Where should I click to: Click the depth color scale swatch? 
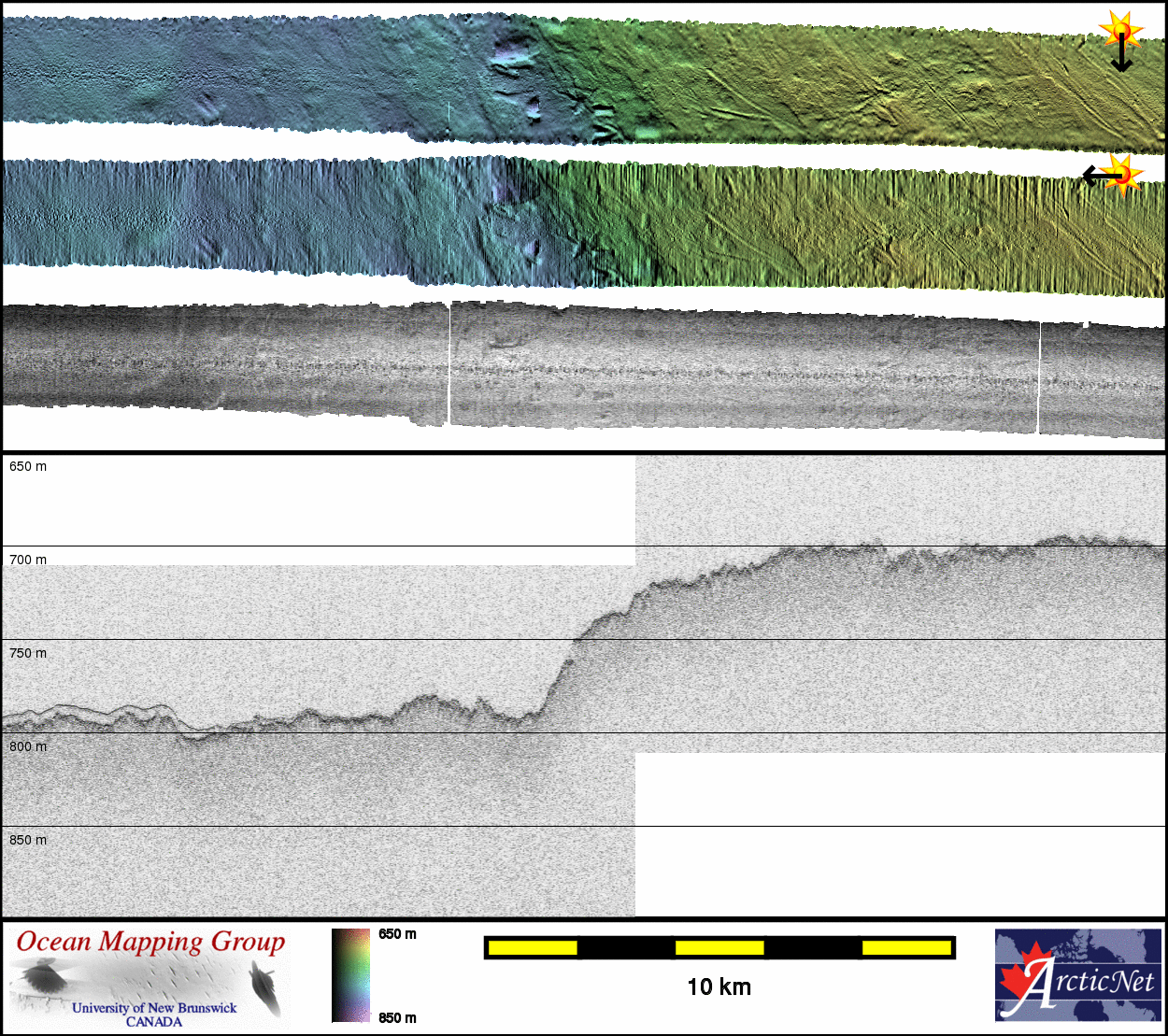pos(350,975)
